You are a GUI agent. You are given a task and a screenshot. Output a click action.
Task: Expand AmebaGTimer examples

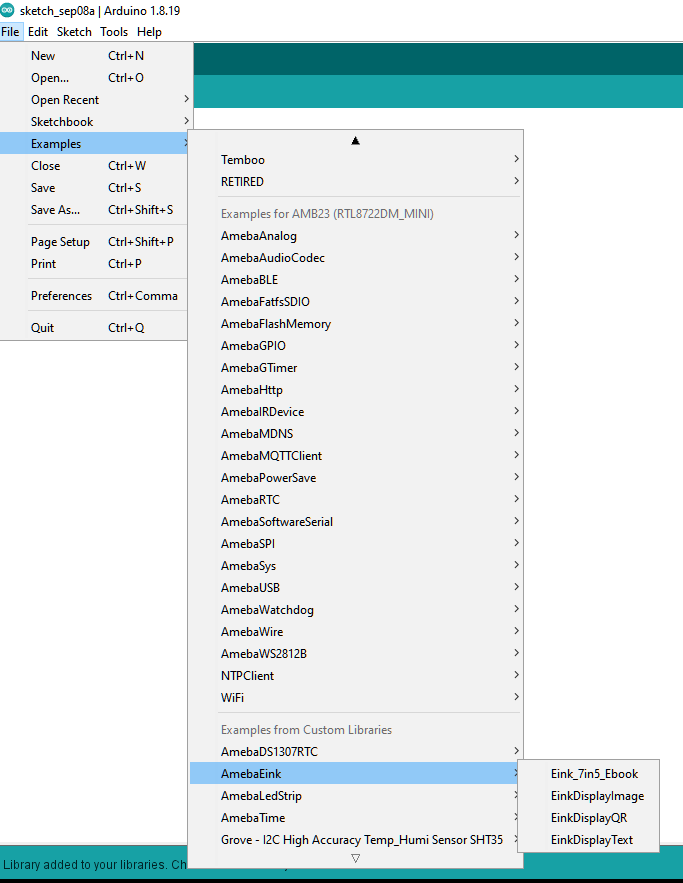356,367
